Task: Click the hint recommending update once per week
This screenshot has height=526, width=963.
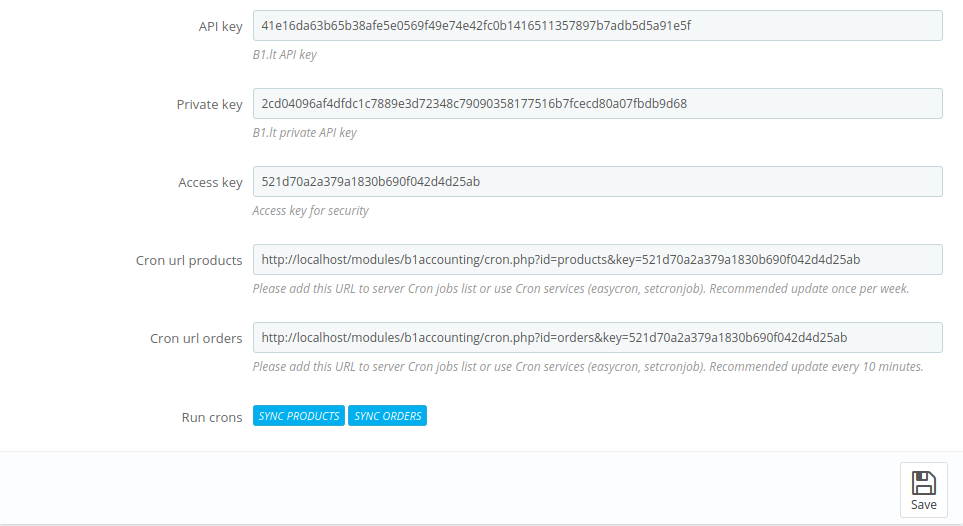Action: pyautogui.click(x=580, y=289)
